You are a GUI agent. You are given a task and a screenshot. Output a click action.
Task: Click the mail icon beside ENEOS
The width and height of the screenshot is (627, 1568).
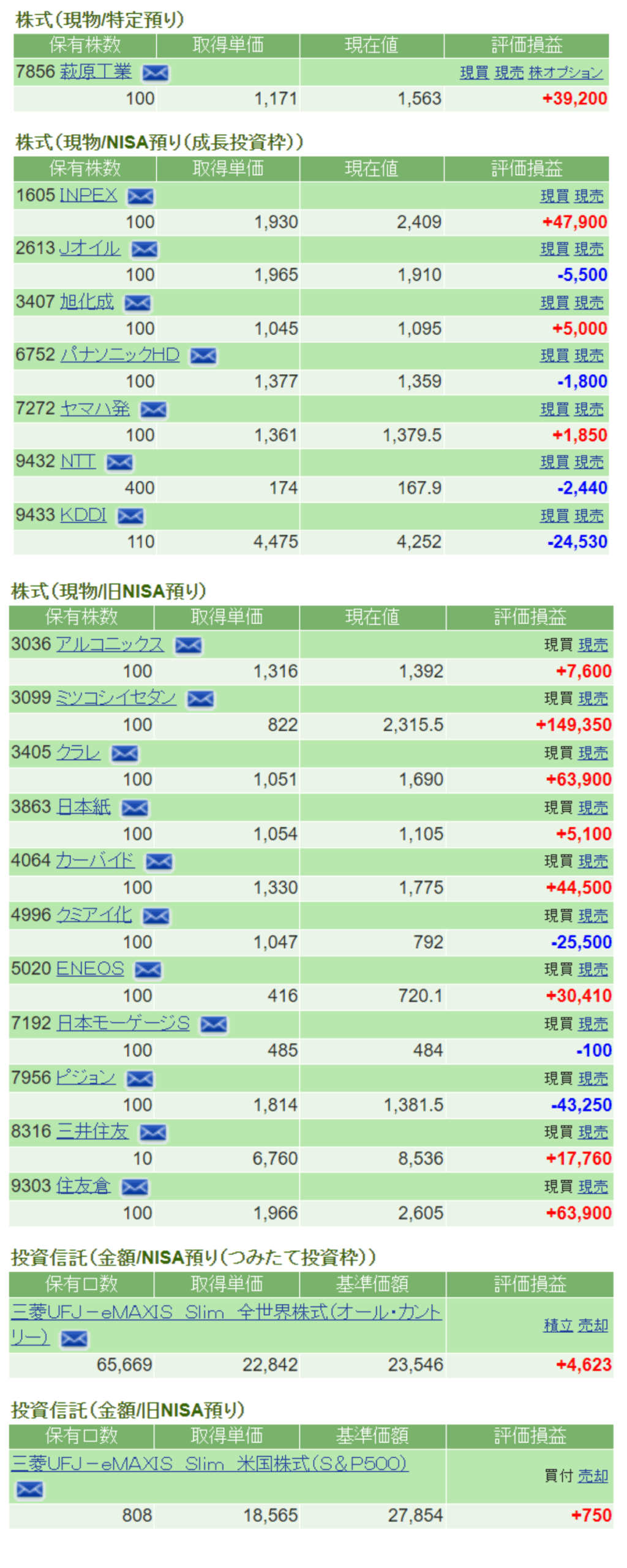coord(148,970)
